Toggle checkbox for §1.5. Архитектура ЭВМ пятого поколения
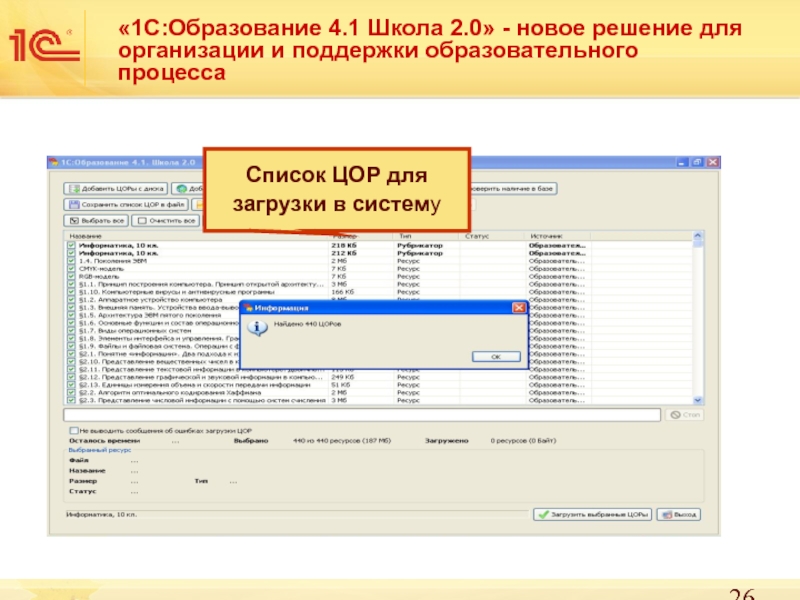The image size is (800, 600). [x=71, y=315]
